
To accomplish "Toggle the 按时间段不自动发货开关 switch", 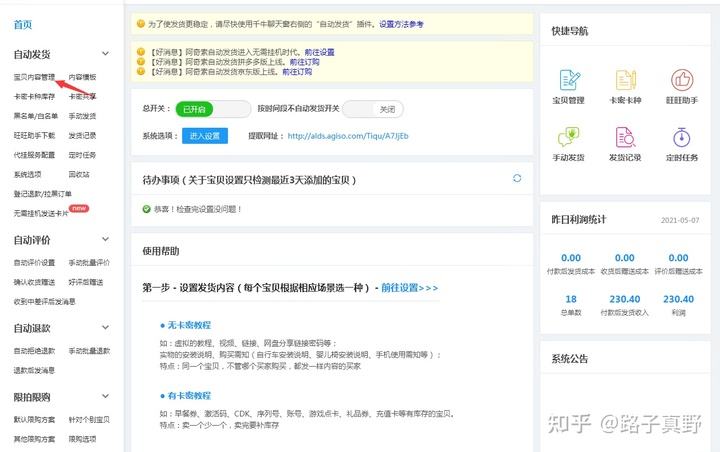I will (373, 109).
